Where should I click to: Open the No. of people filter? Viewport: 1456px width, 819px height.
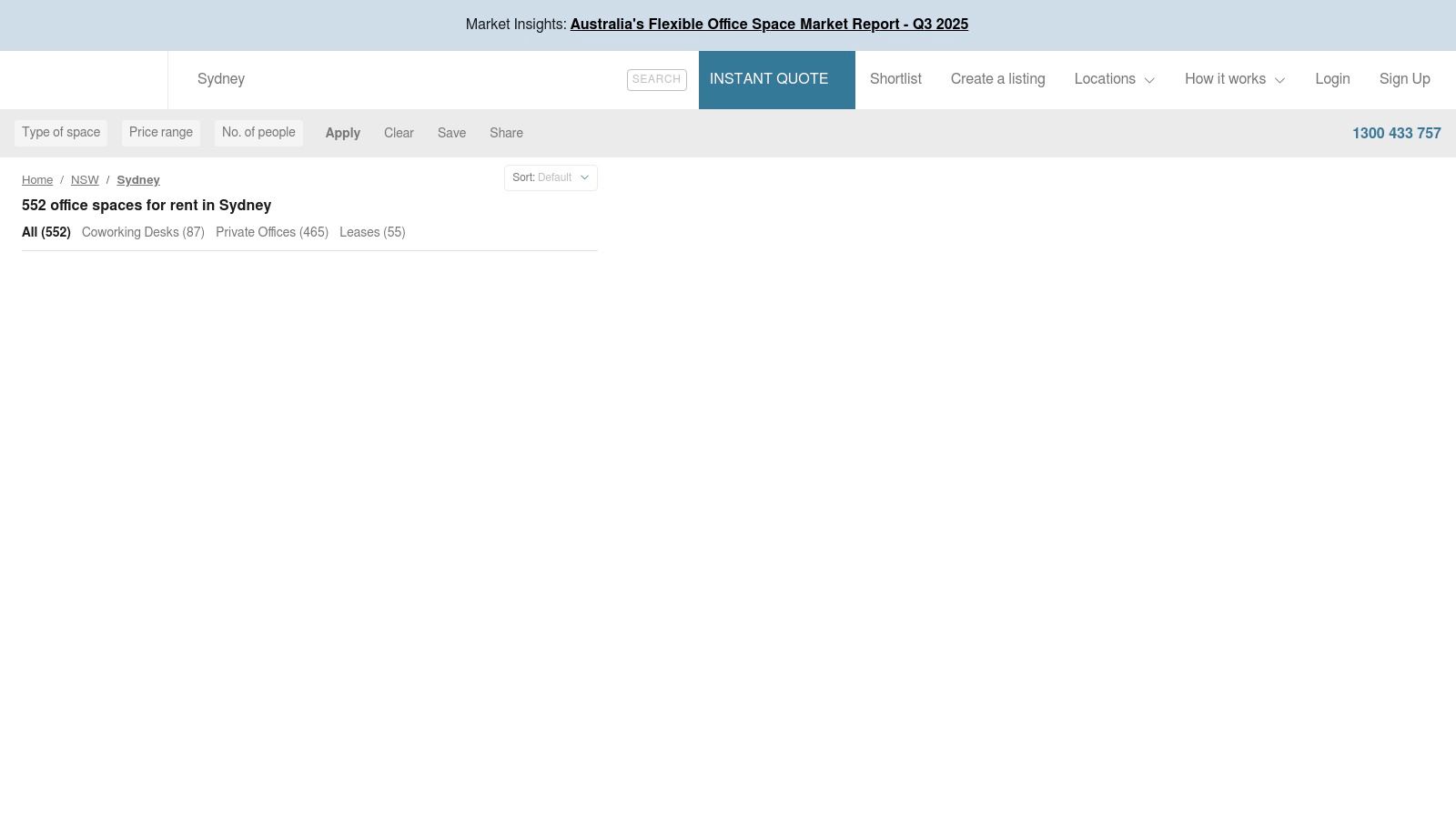pyautogui.click(x=258, y=133)
